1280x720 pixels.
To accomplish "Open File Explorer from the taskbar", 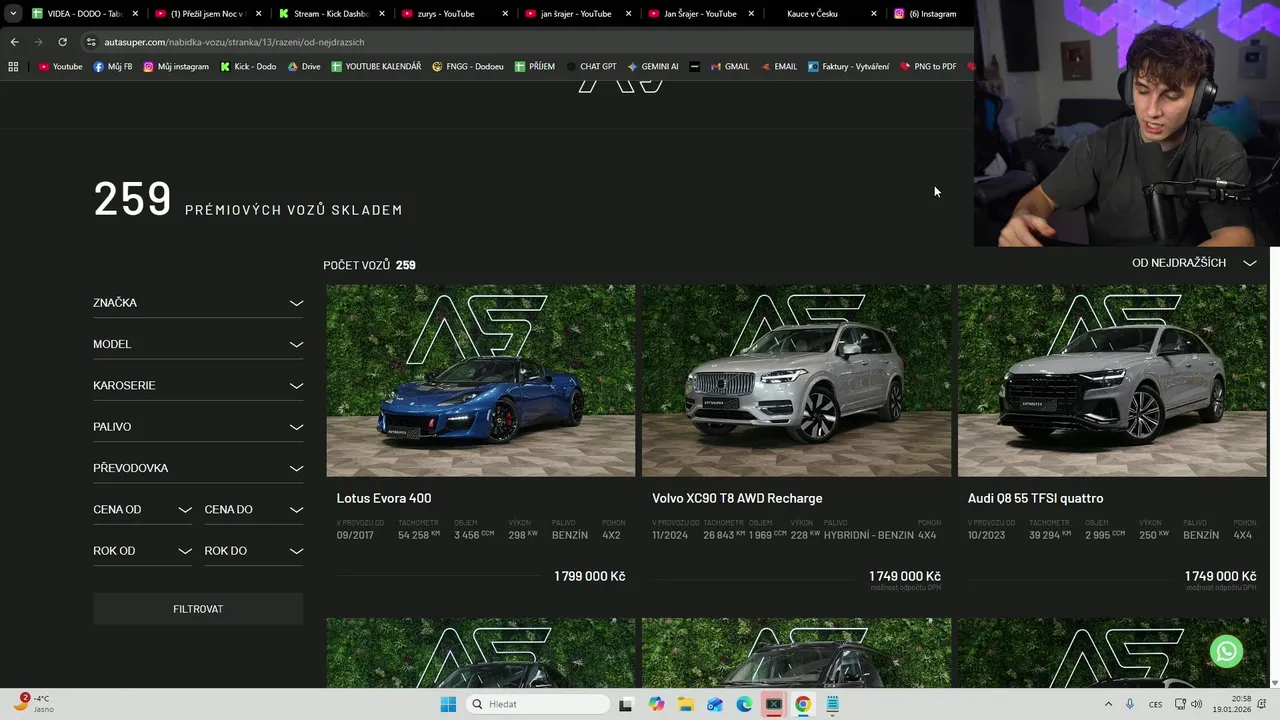I will [x=685, y=704].
